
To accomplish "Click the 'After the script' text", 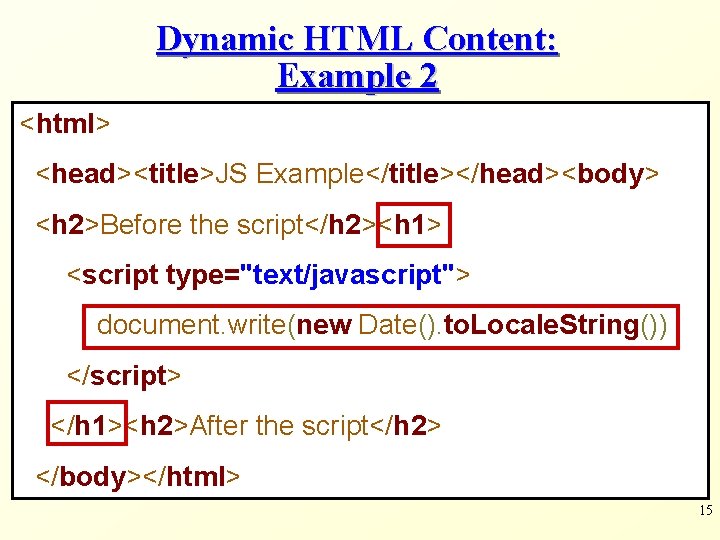I will [279, 426].
